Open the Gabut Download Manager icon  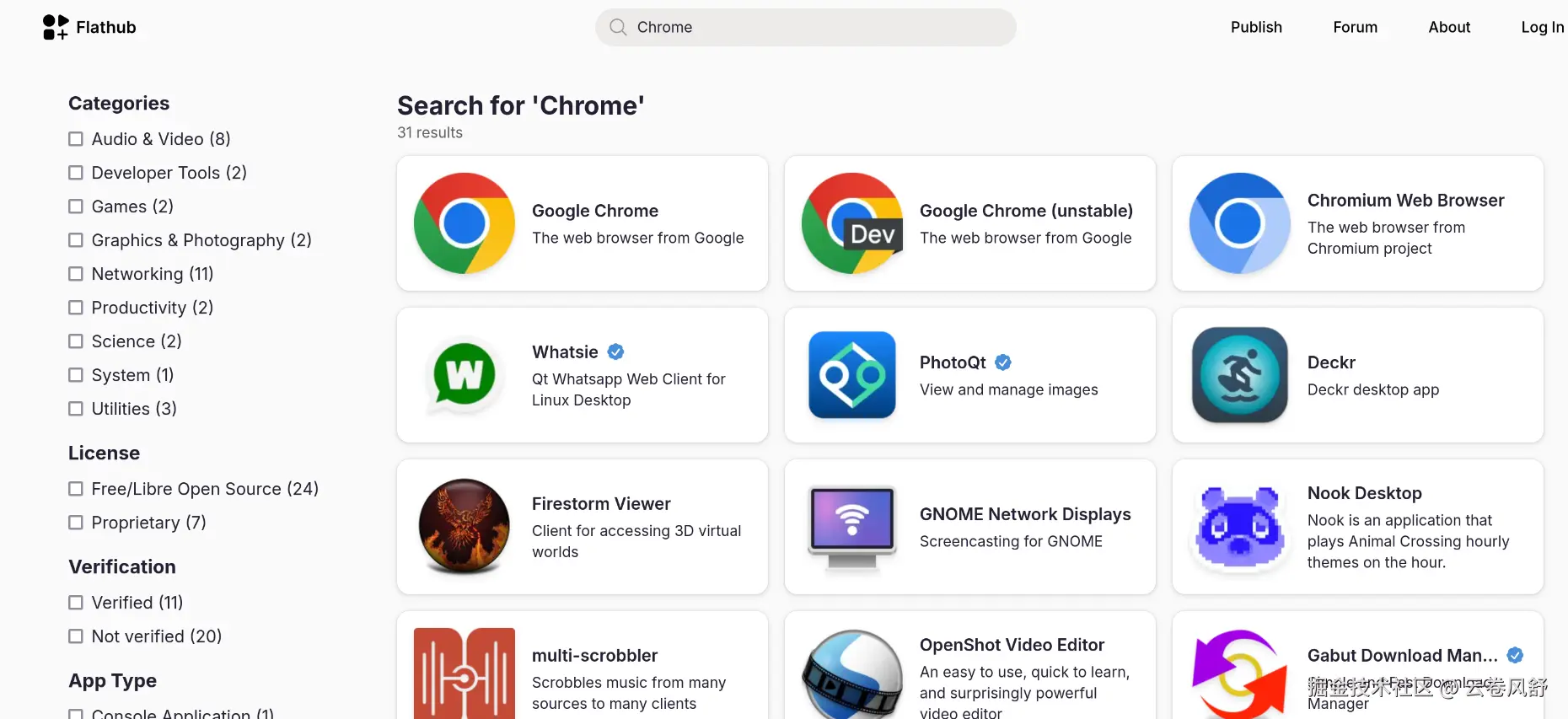pyautogui.click(x=1240, y=674)
